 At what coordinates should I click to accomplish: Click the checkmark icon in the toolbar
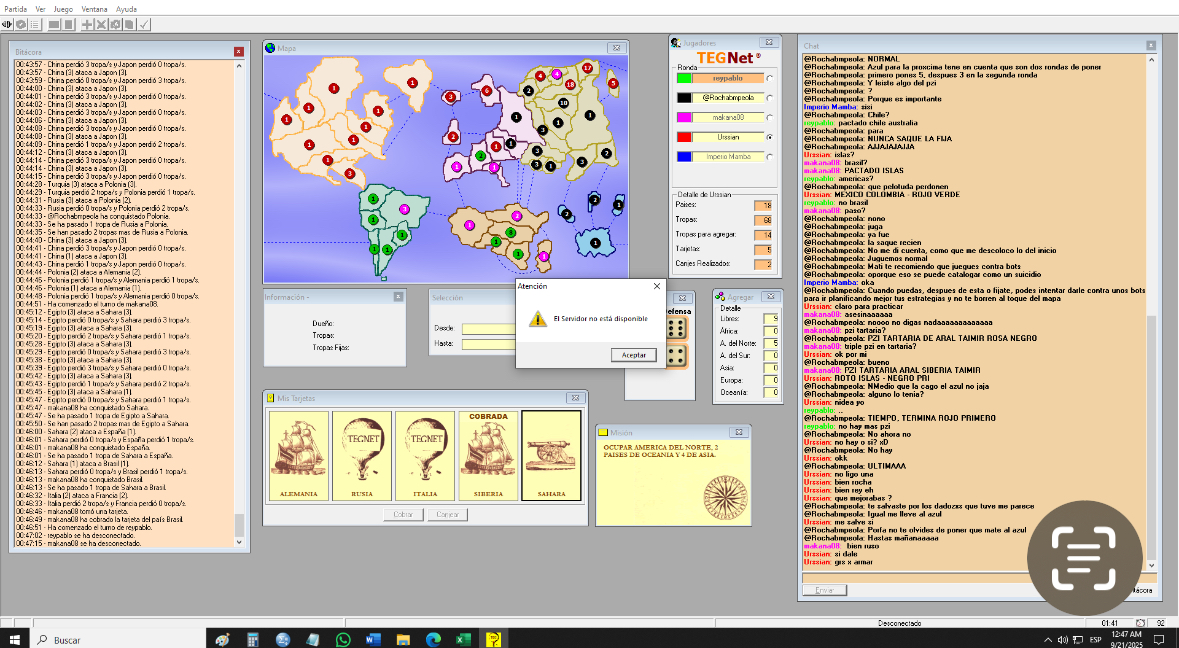(x=145, y=23)
